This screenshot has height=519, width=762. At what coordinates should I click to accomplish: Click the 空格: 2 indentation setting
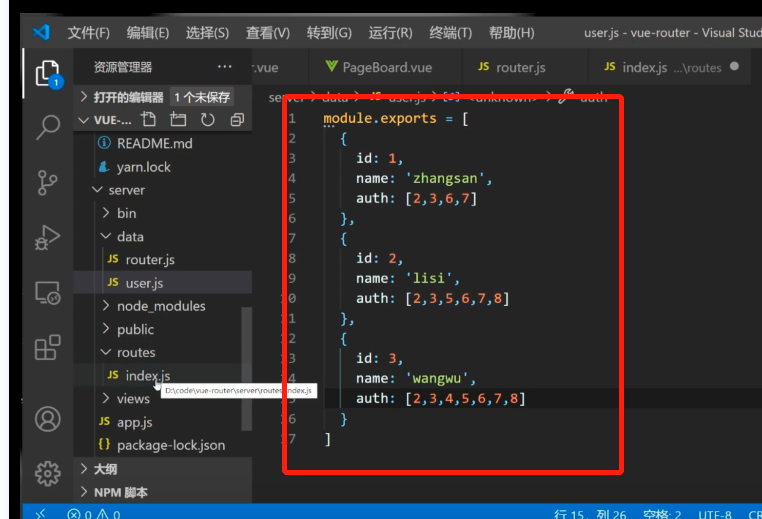[x=661, y=514]
